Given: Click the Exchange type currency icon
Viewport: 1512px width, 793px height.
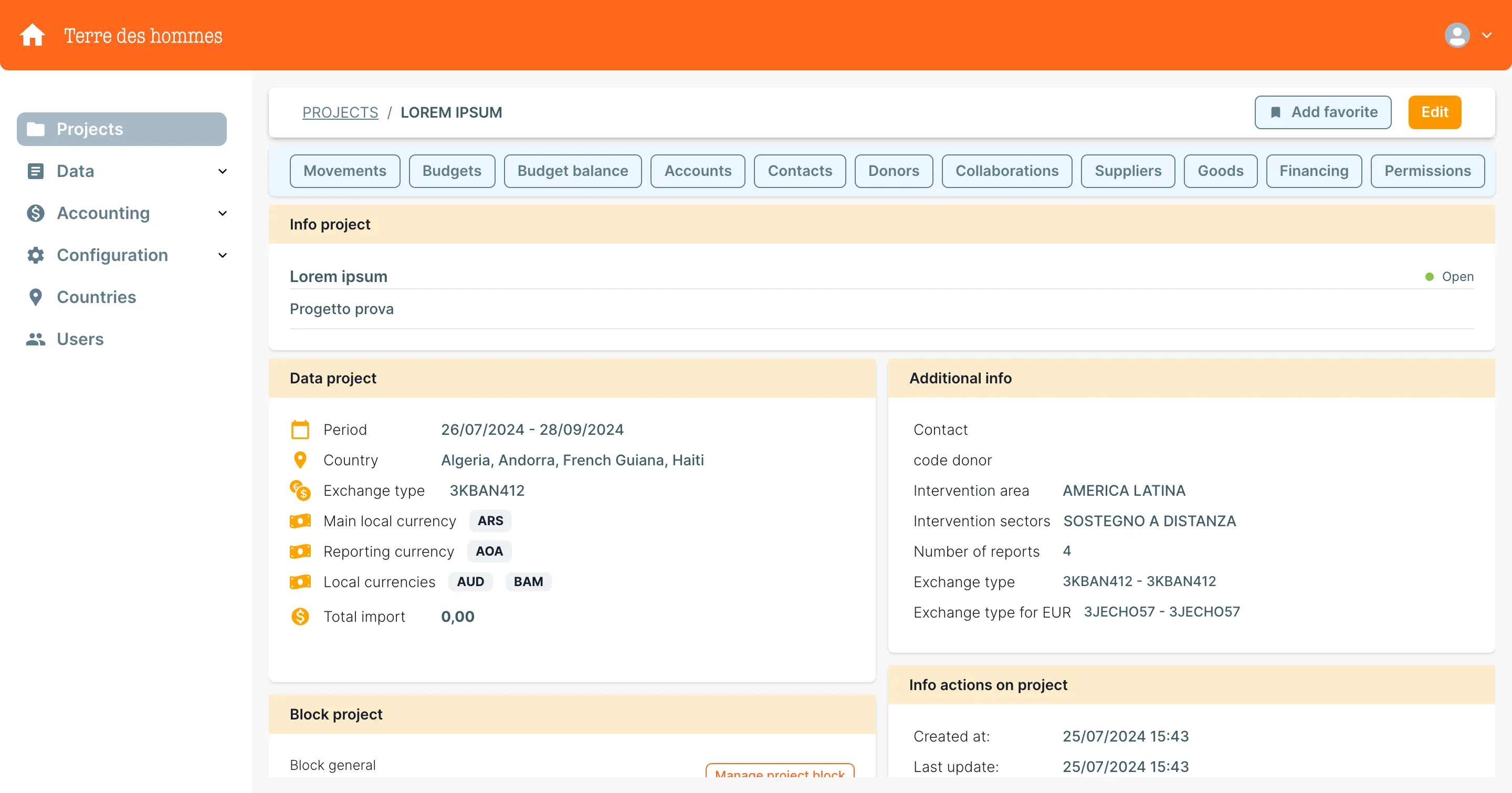Looking at the screenshot, I should coord(300,490).
